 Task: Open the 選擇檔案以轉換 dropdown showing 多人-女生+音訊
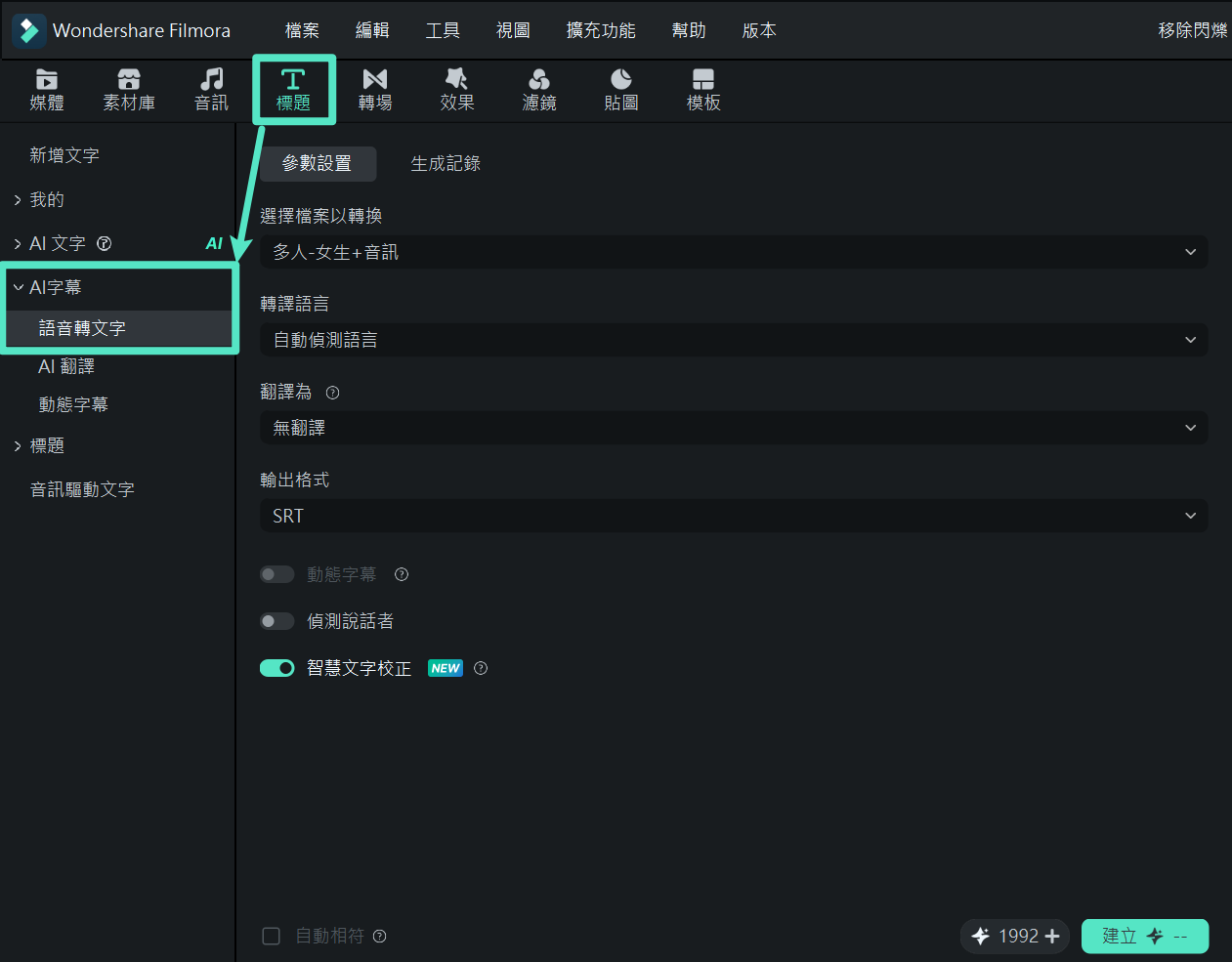(734, 252)
